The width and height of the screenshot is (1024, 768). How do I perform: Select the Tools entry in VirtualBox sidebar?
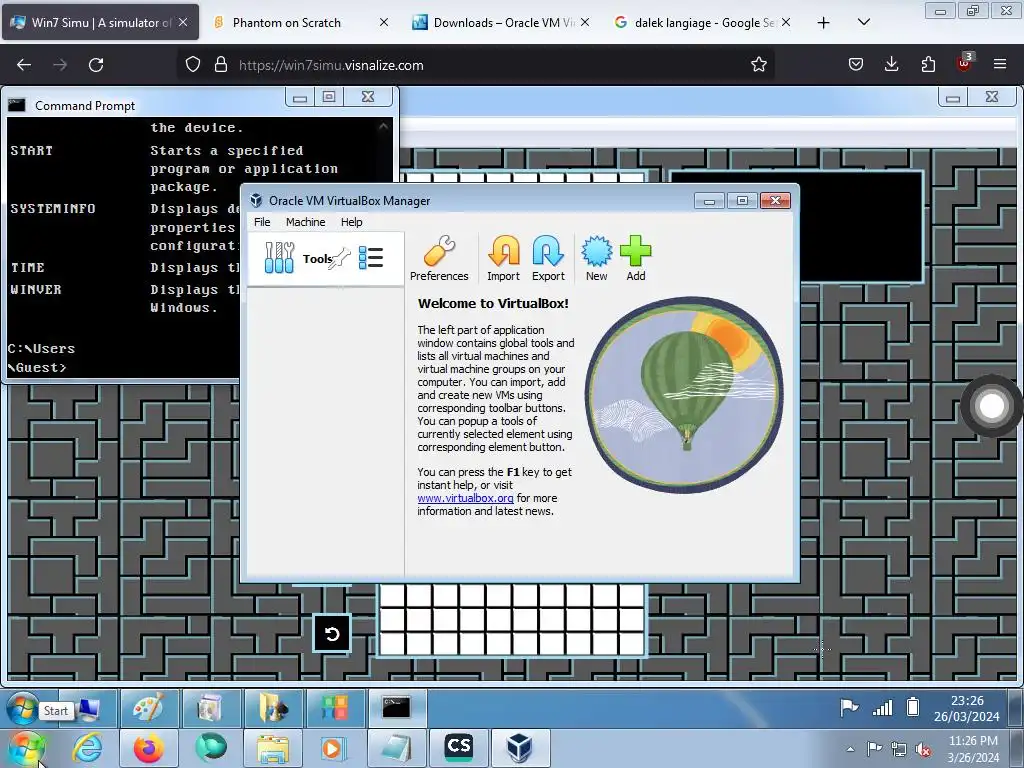[325, 259]
